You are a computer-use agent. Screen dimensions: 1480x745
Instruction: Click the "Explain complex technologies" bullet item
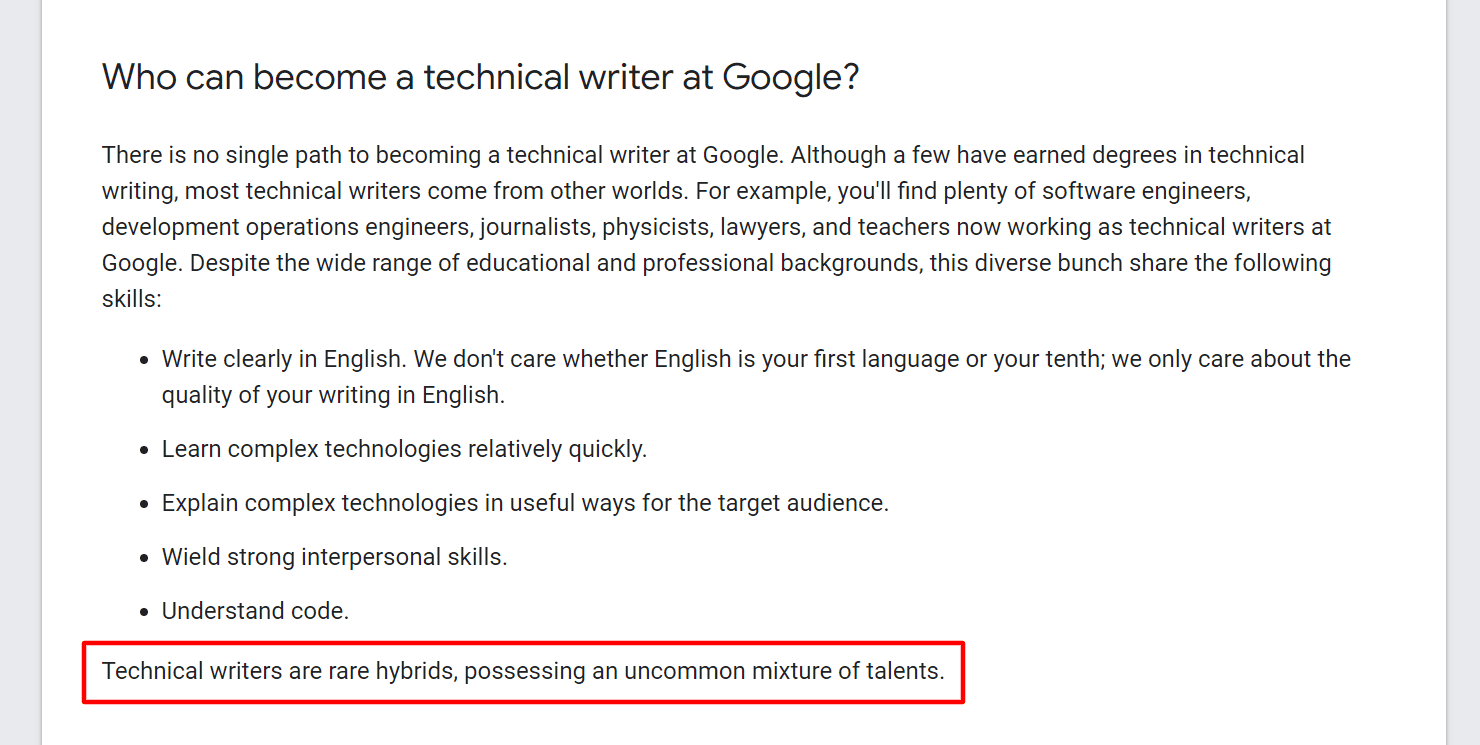tap(525, 503)
